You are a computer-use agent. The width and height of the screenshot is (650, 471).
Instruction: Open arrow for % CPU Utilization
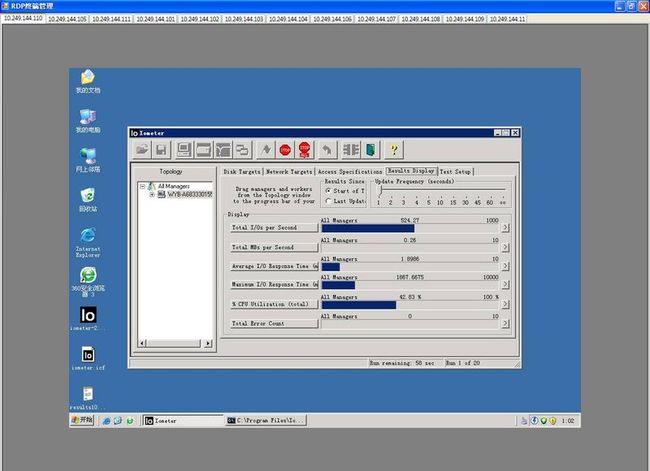[505, 304]
